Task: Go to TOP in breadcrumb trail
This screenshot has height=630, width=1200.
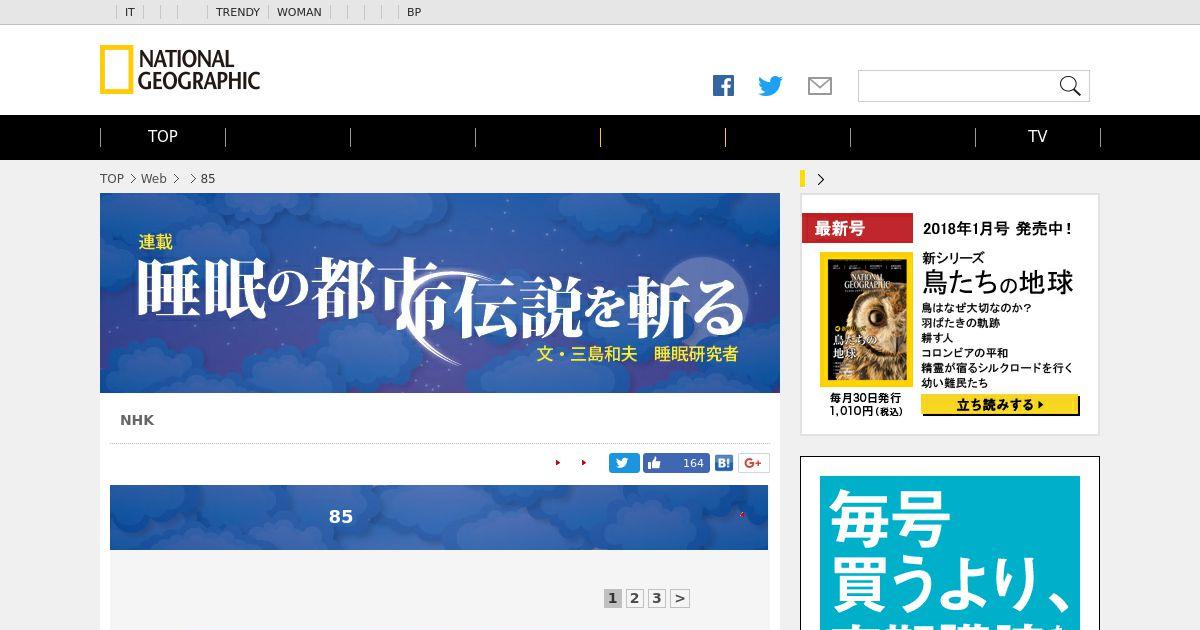Action: (112, 179)
